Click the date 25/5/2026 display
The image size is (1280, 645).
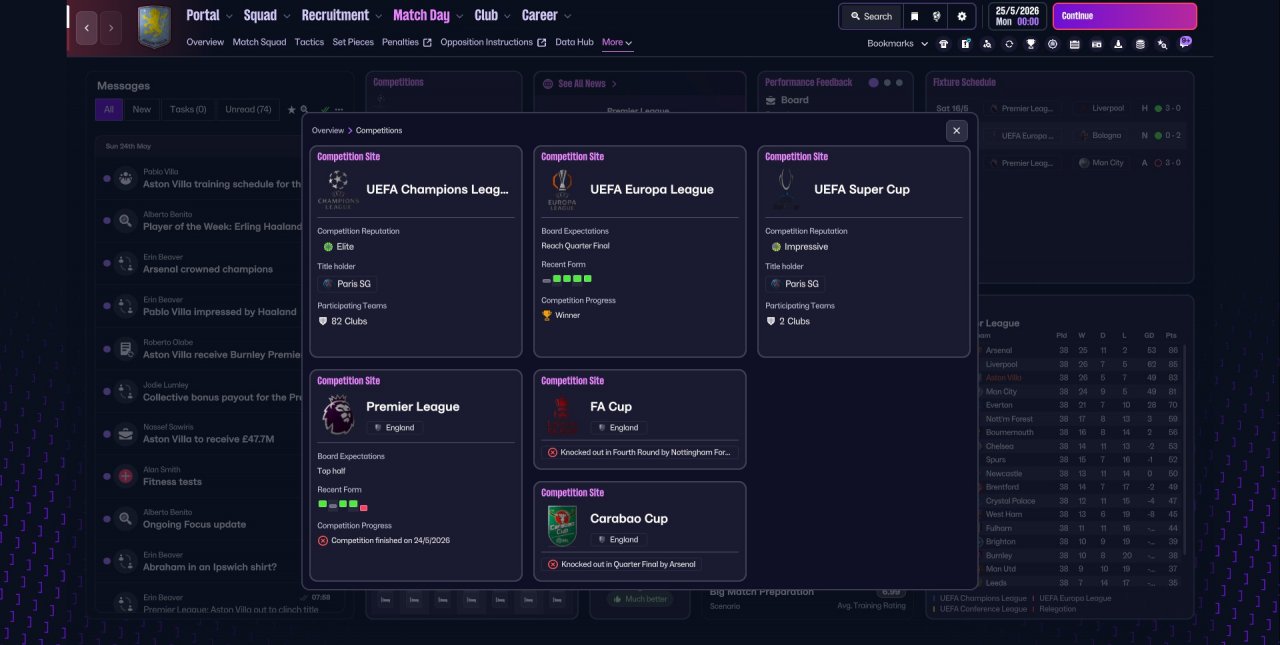click(1015, 11)
